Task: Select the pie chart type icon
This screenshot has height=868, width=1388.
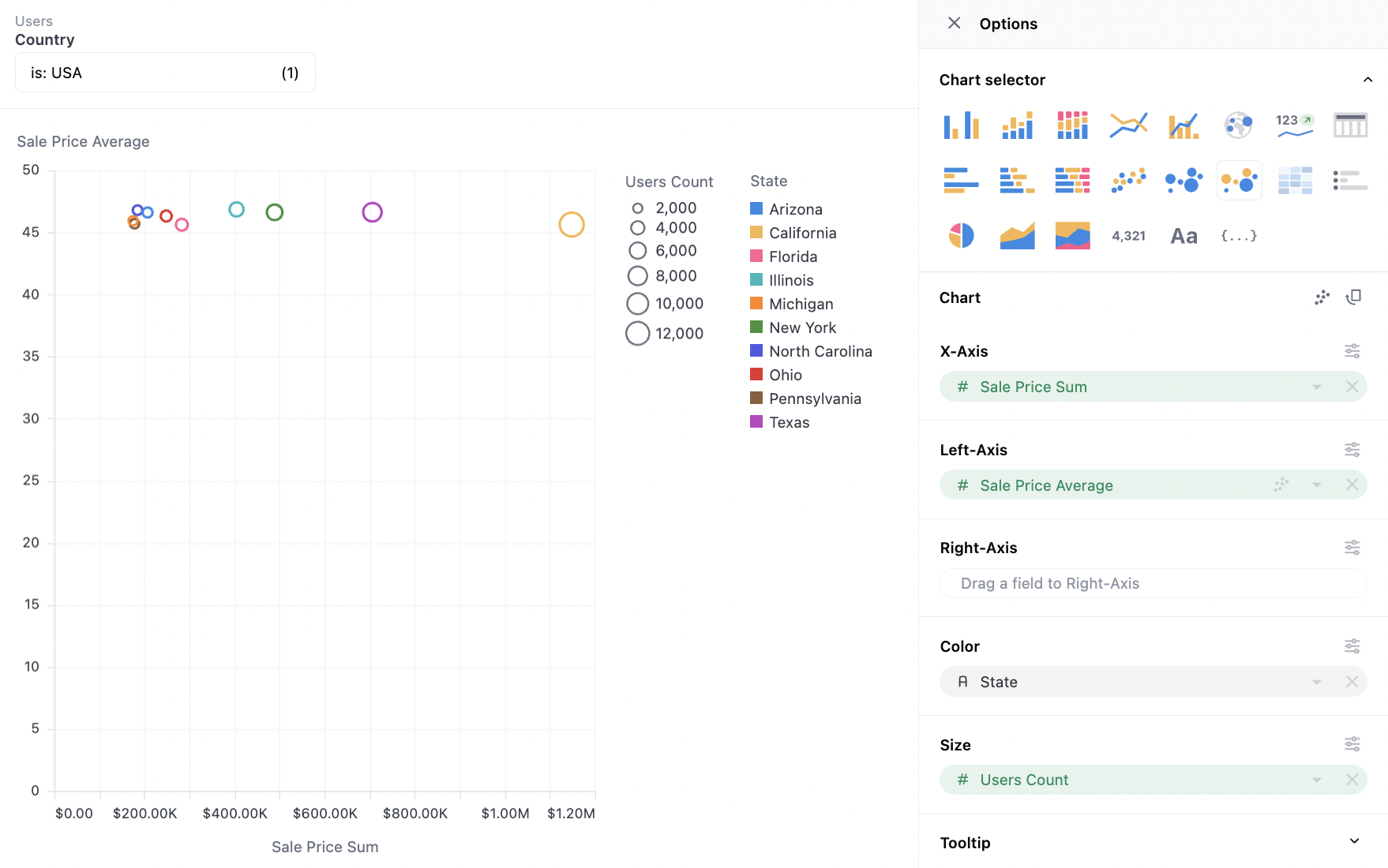Action: coord(961,235)
